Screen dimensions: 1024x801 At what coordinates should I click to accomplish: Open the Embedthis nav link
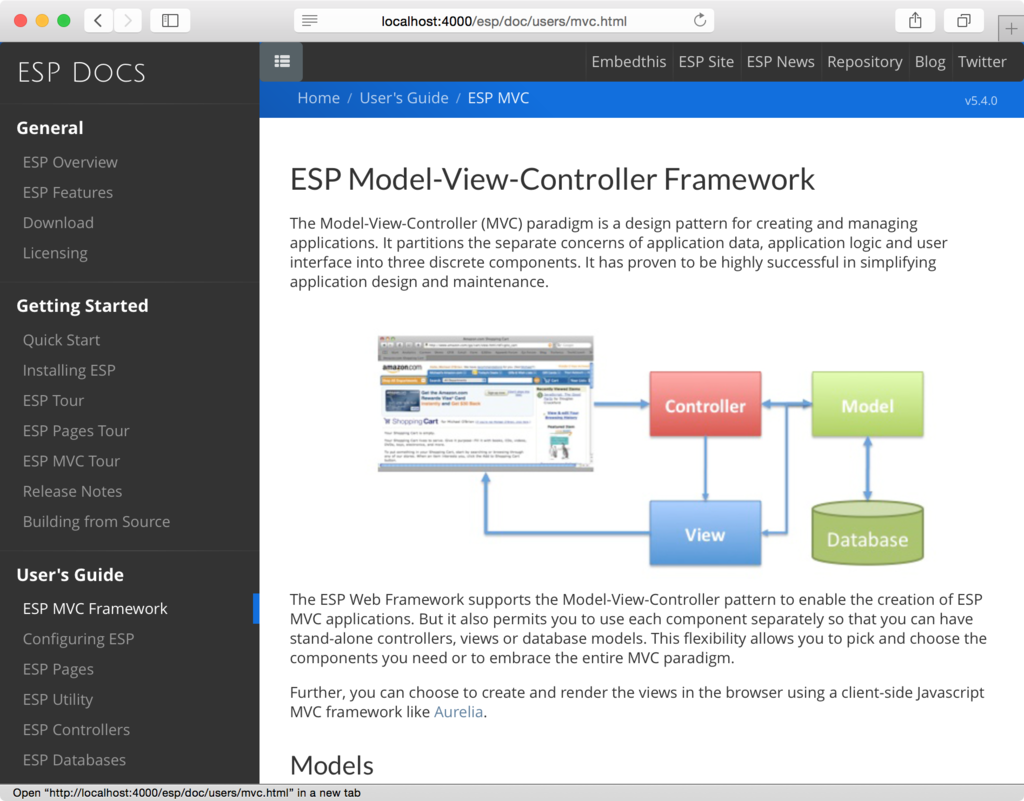(x=628, y=62)
